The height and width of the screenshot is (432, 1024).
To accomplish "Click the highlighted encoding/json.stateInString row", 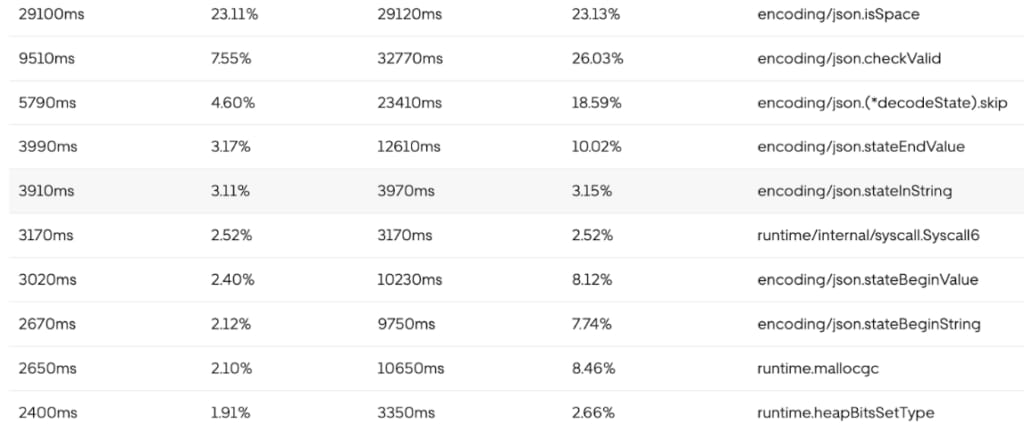I will (x=516, y=191).
